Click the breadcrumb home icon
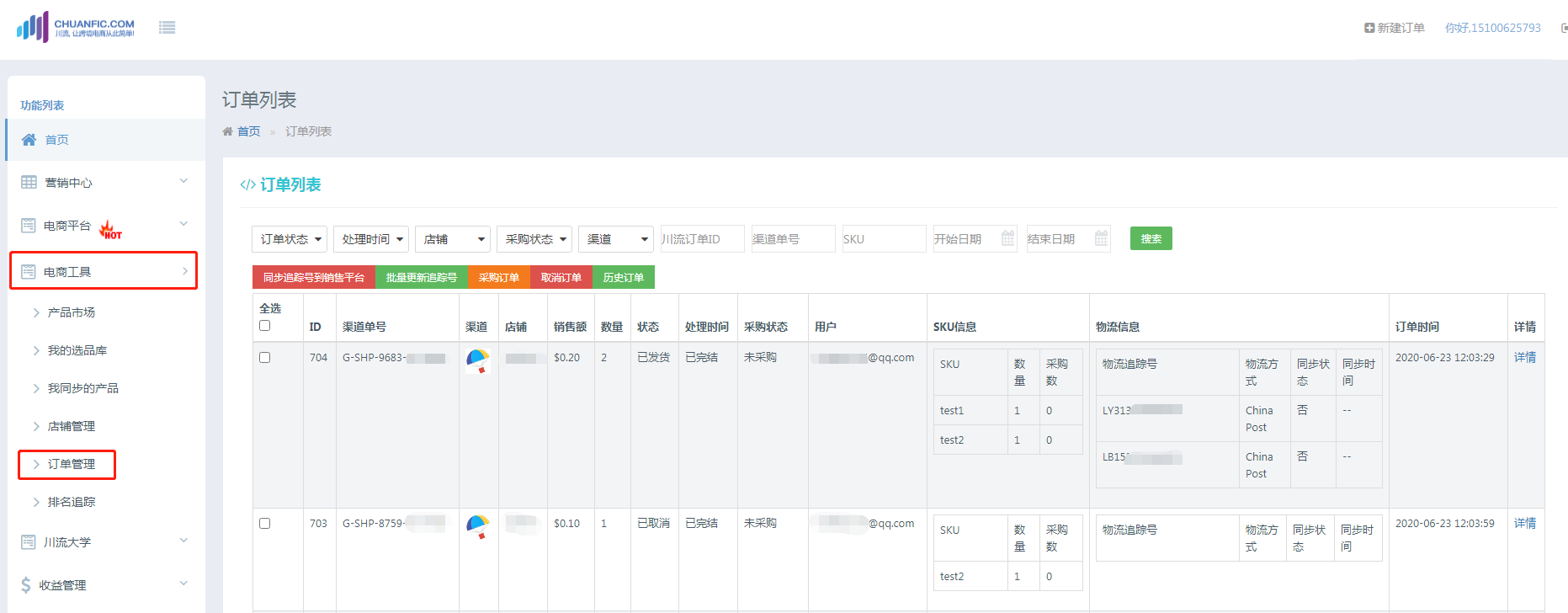This screenshot has height=613, width=1568. pyautogui.click(x=227, y=131)
